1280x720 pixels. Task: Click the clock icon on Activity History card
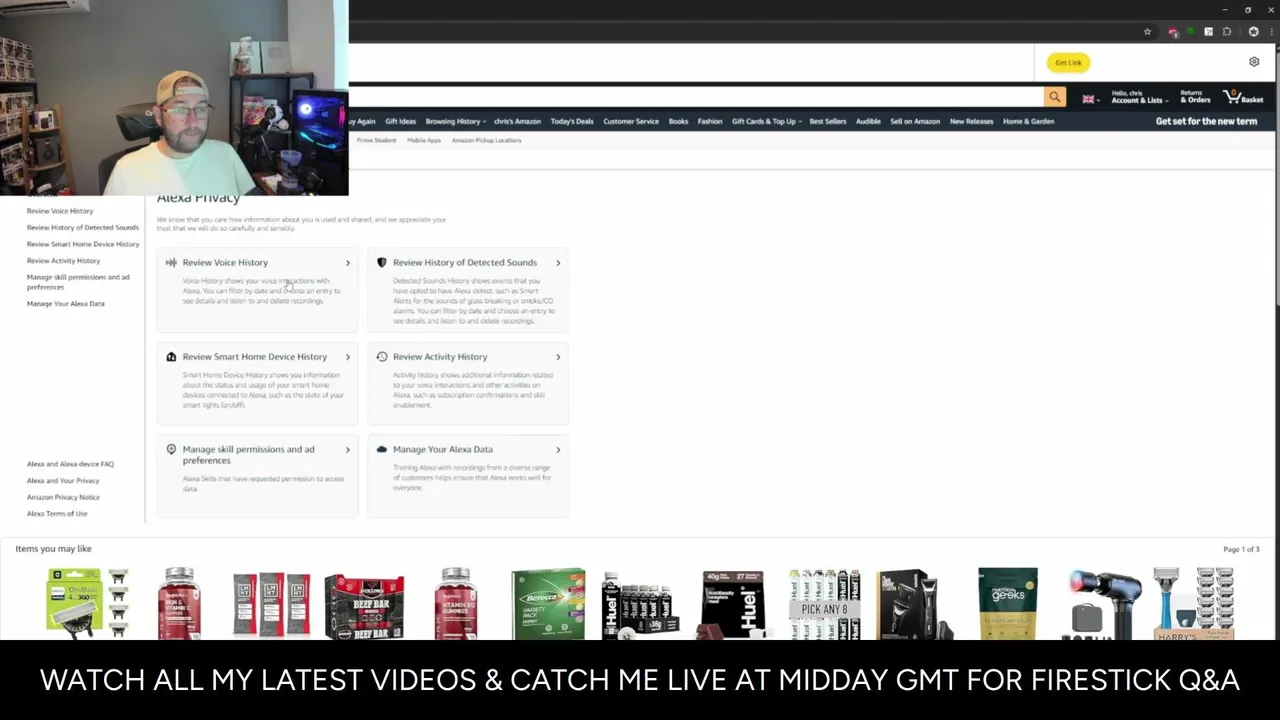coord(381,356)
